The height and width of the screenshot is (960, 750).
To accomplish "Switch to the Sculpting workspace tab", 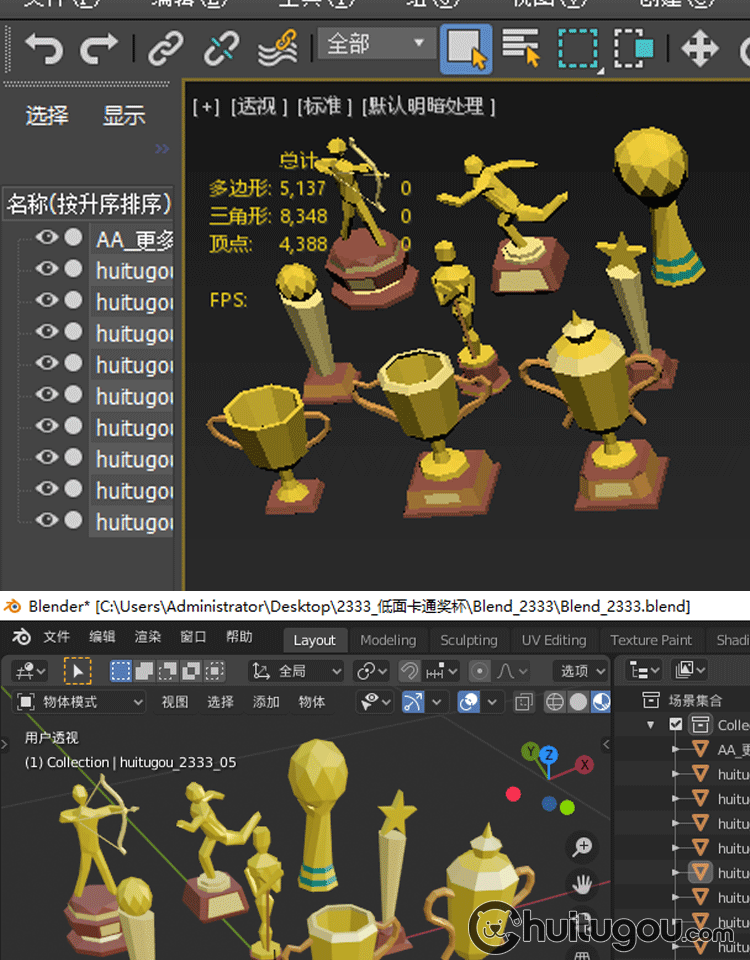I will point(469,640).
